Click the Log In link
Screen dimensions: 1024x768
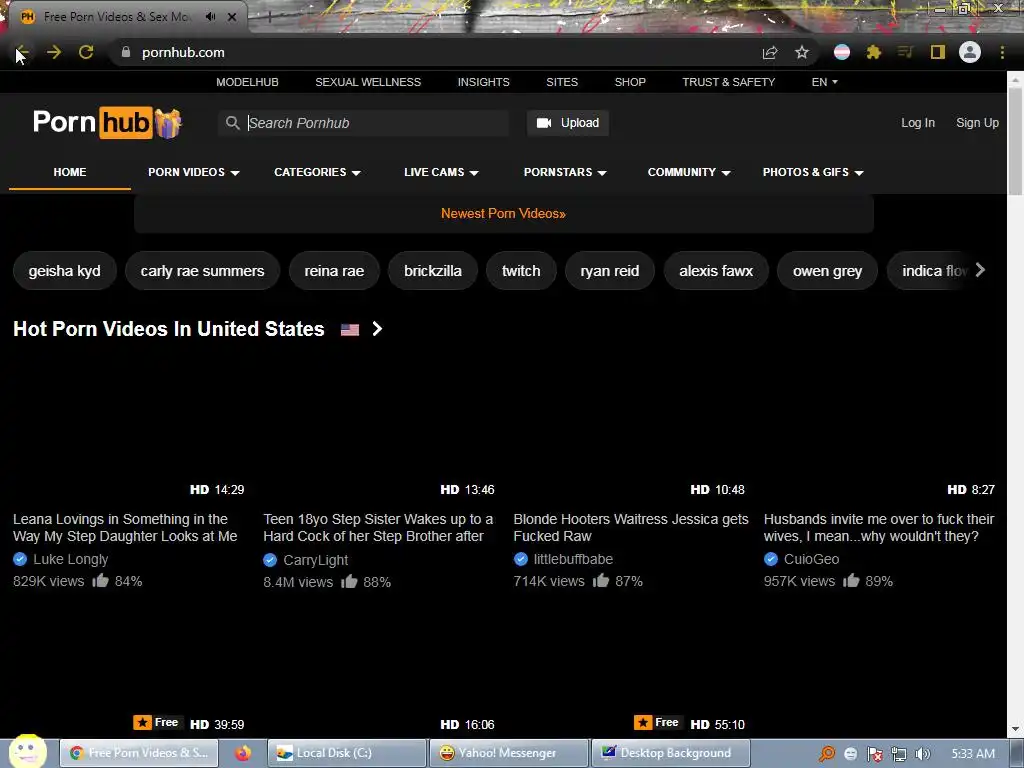918,123
